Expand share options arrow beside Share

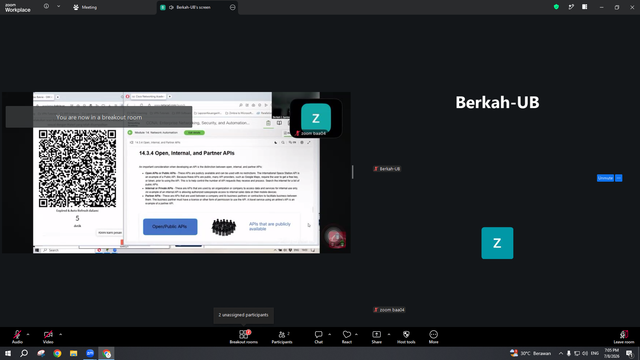pyautogui.click(x=389, y=334)
